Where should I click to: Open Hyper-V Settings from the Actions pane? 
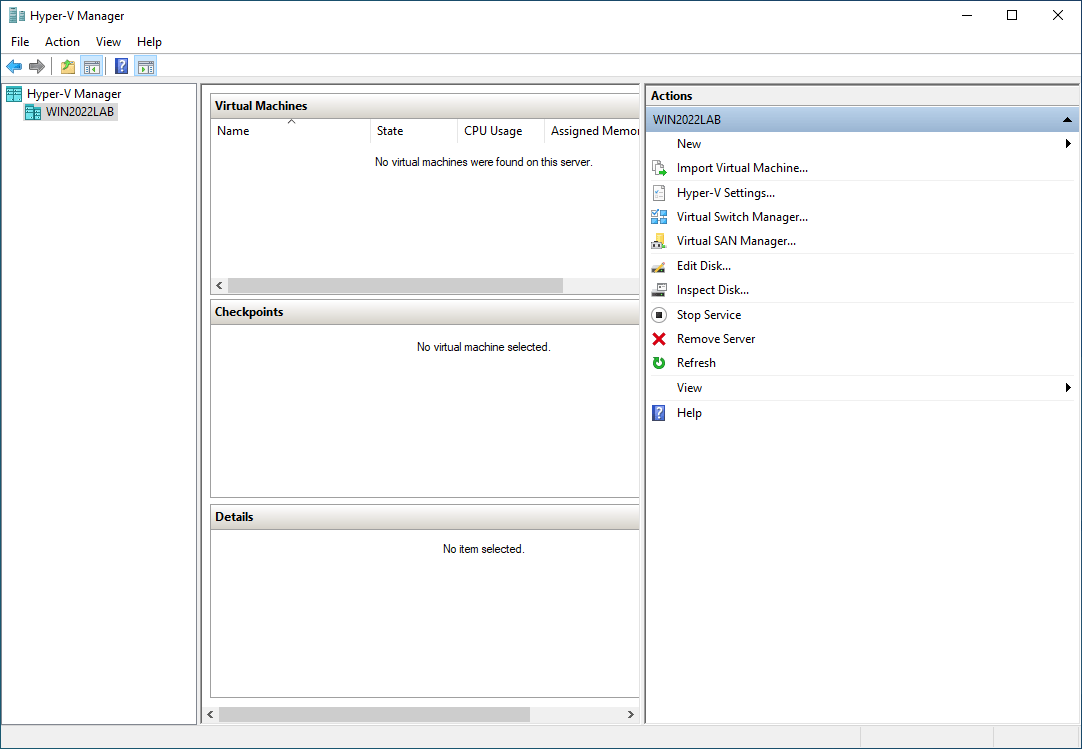pyautogui.click(x=725, y=193)
